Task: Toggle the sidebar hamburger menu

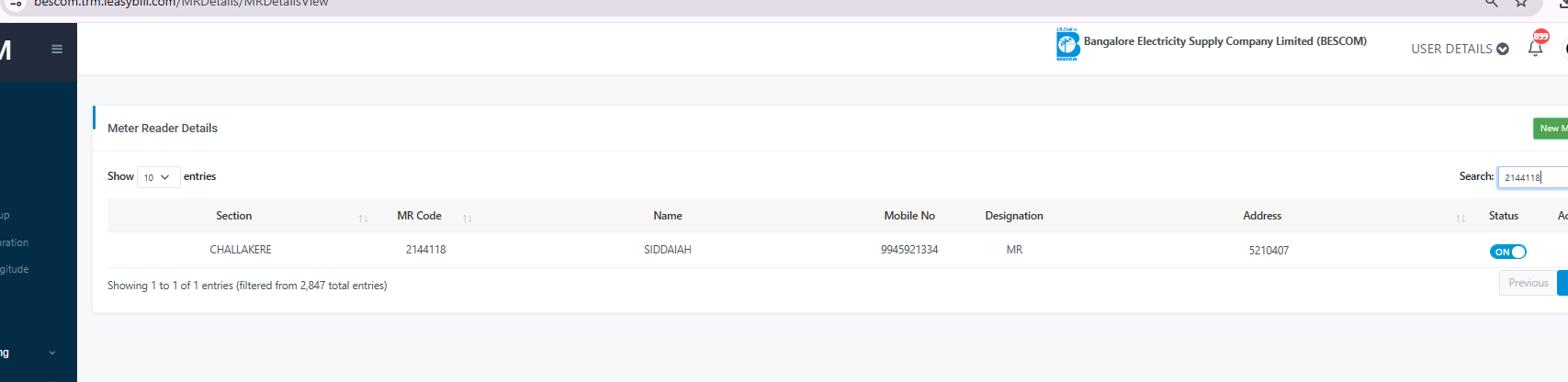Action: pyautogui.click(x=57, y=50)
